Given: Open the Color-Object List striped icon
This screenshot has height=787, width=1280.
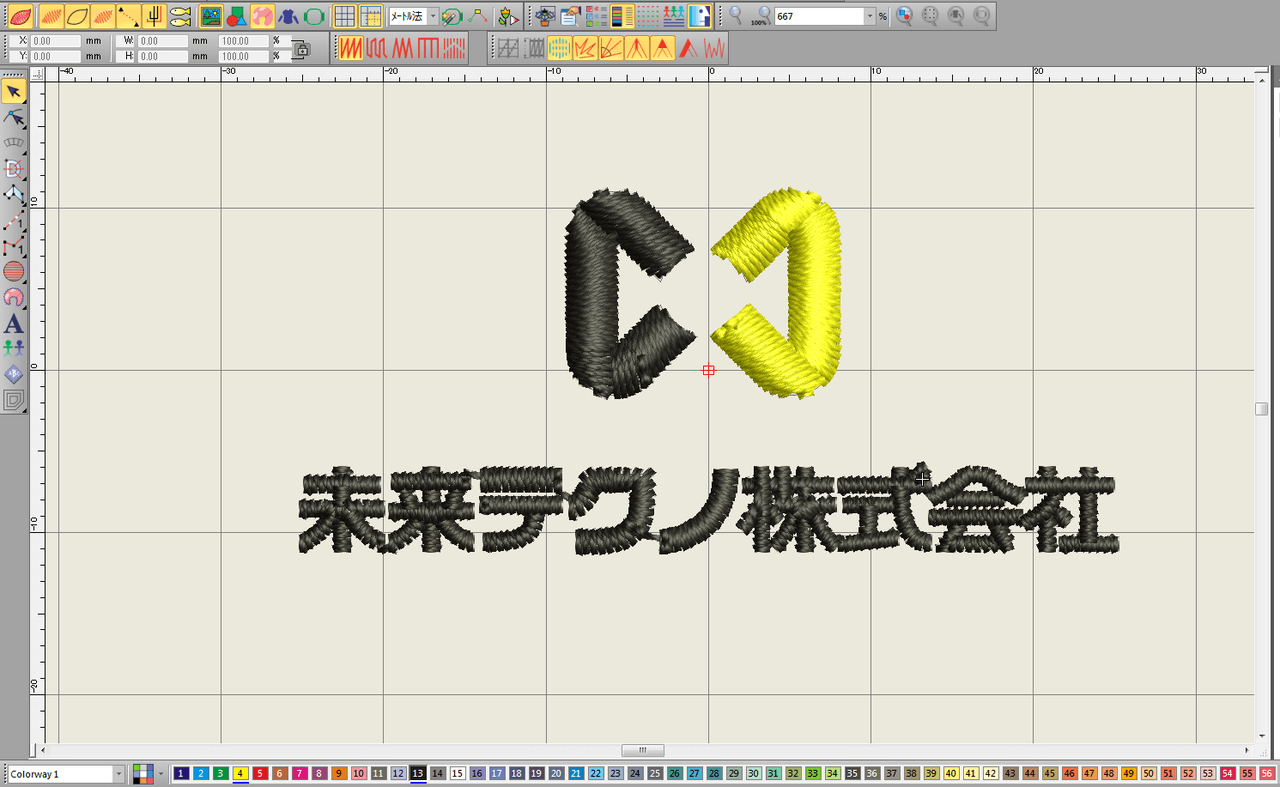Looking at the screenshot, I should (622, 16).
